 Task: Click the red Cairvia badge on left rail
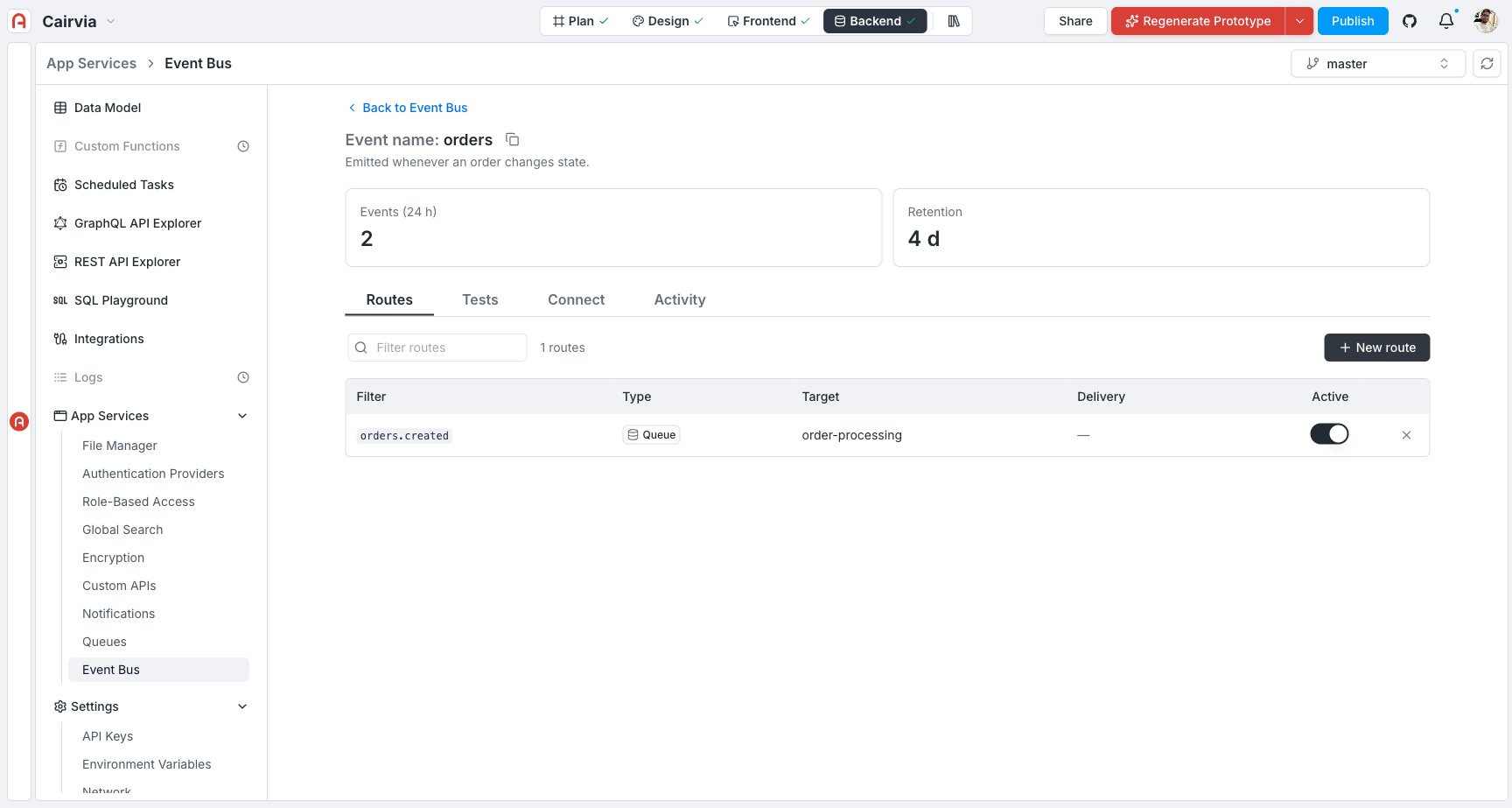[19, 422]
